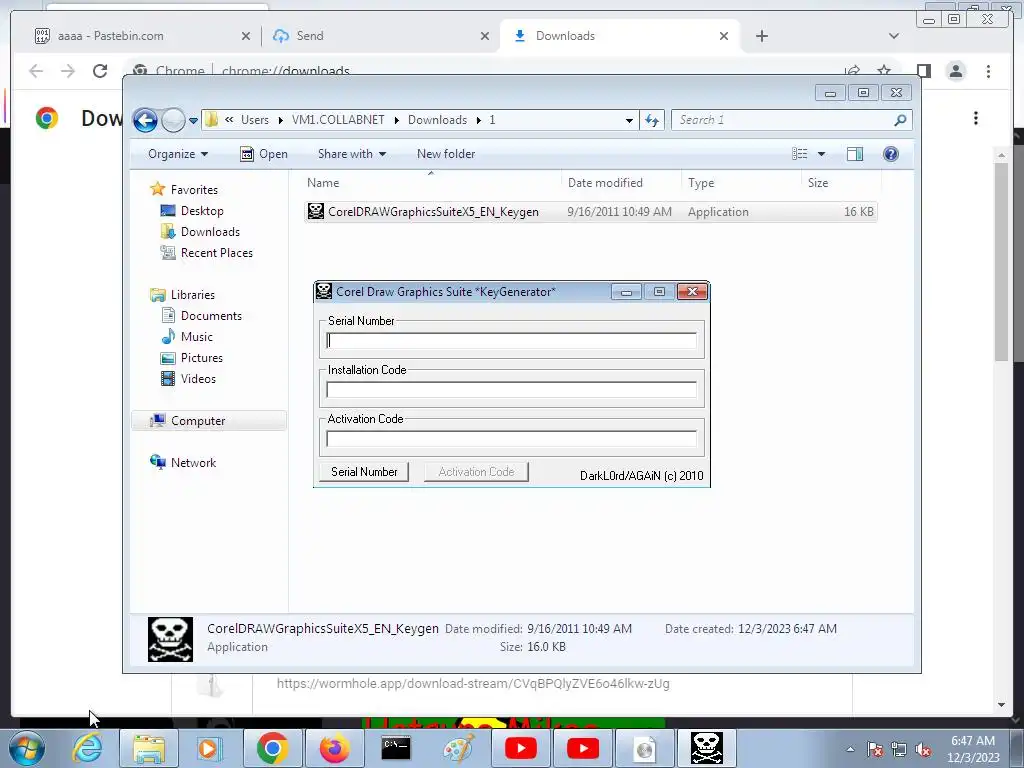Open the Share with menu
This screenshot has height=768, width=1024.
(351, 154)
